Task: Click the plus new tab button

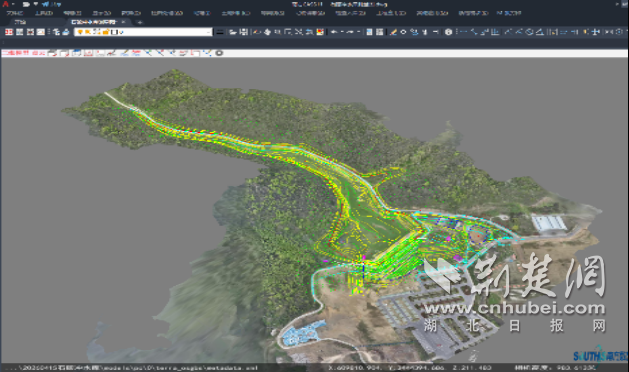Action: [140, 22]
